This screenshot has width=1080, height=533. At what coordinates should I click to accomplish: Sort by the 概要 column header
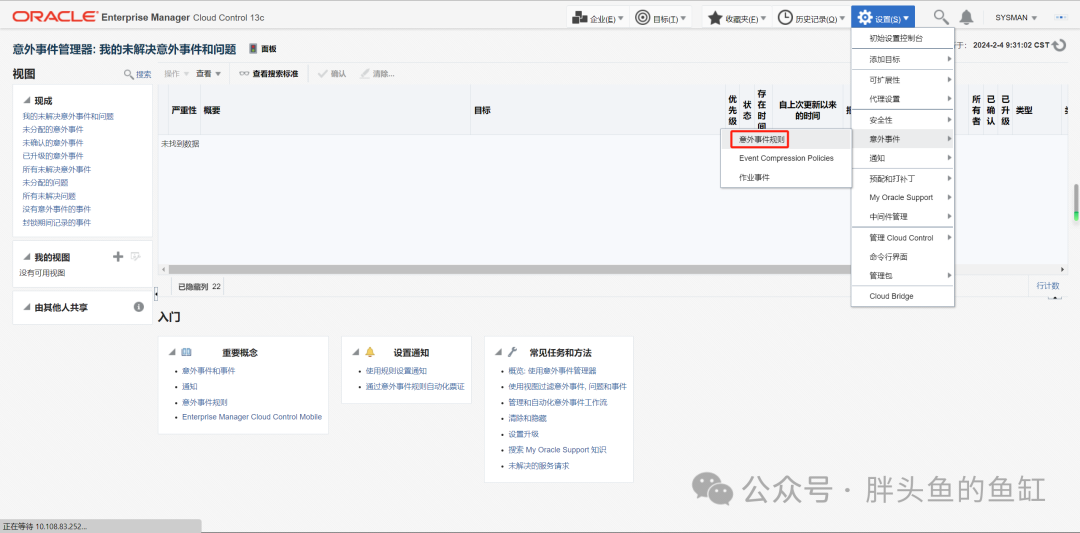[211, 110]
